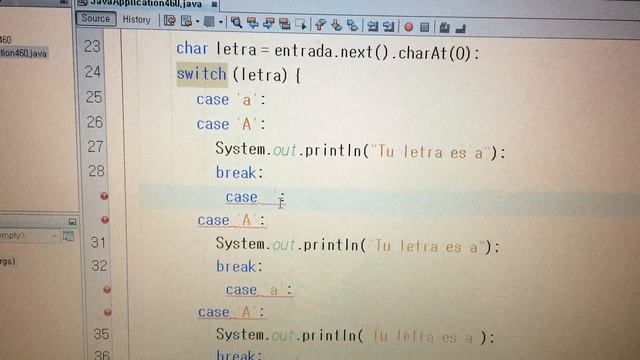The height and width of the screenshot is (360, 640).
Task: Click the grayed Forward navigation icon
Action: tap(209, 21)
